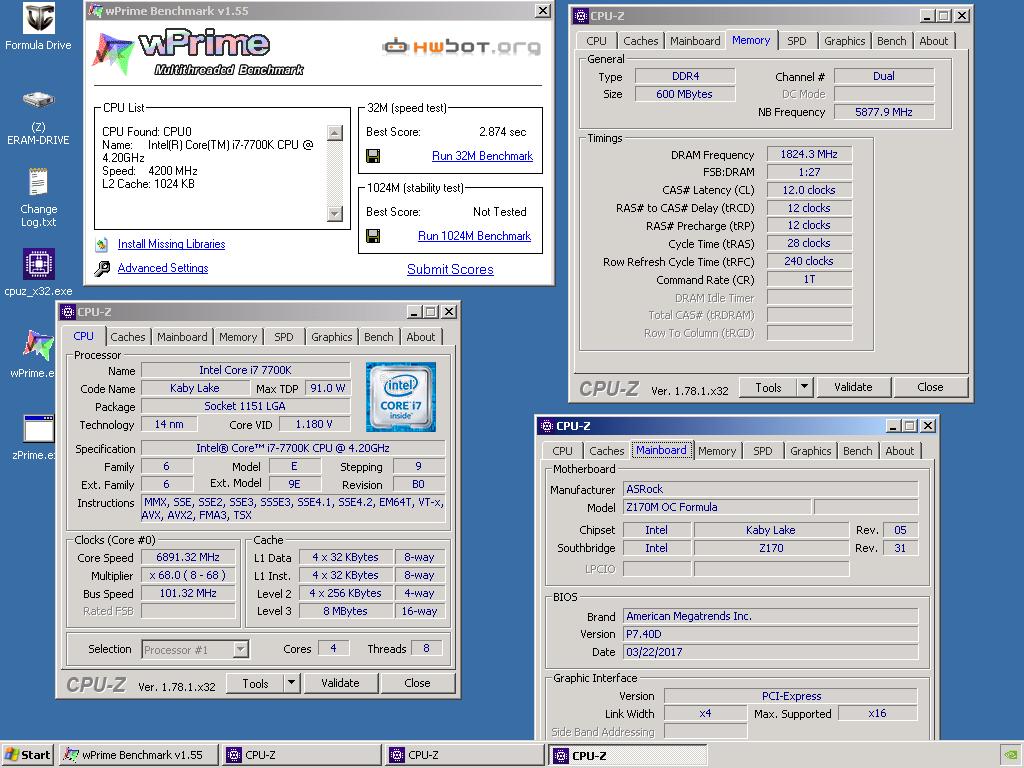The image size is (1024, 768).
Task: Open Graphics tab in the CPU window
Action: pyautogui.click(x=331, y=337)
